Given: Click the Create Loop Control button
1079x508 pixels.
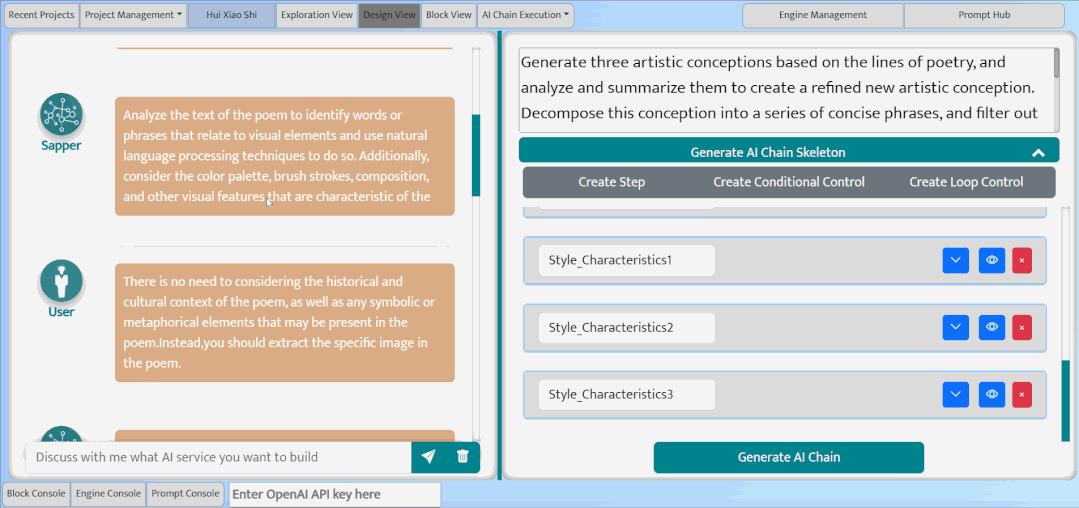Looking at the screenshot, I should 966,182.
